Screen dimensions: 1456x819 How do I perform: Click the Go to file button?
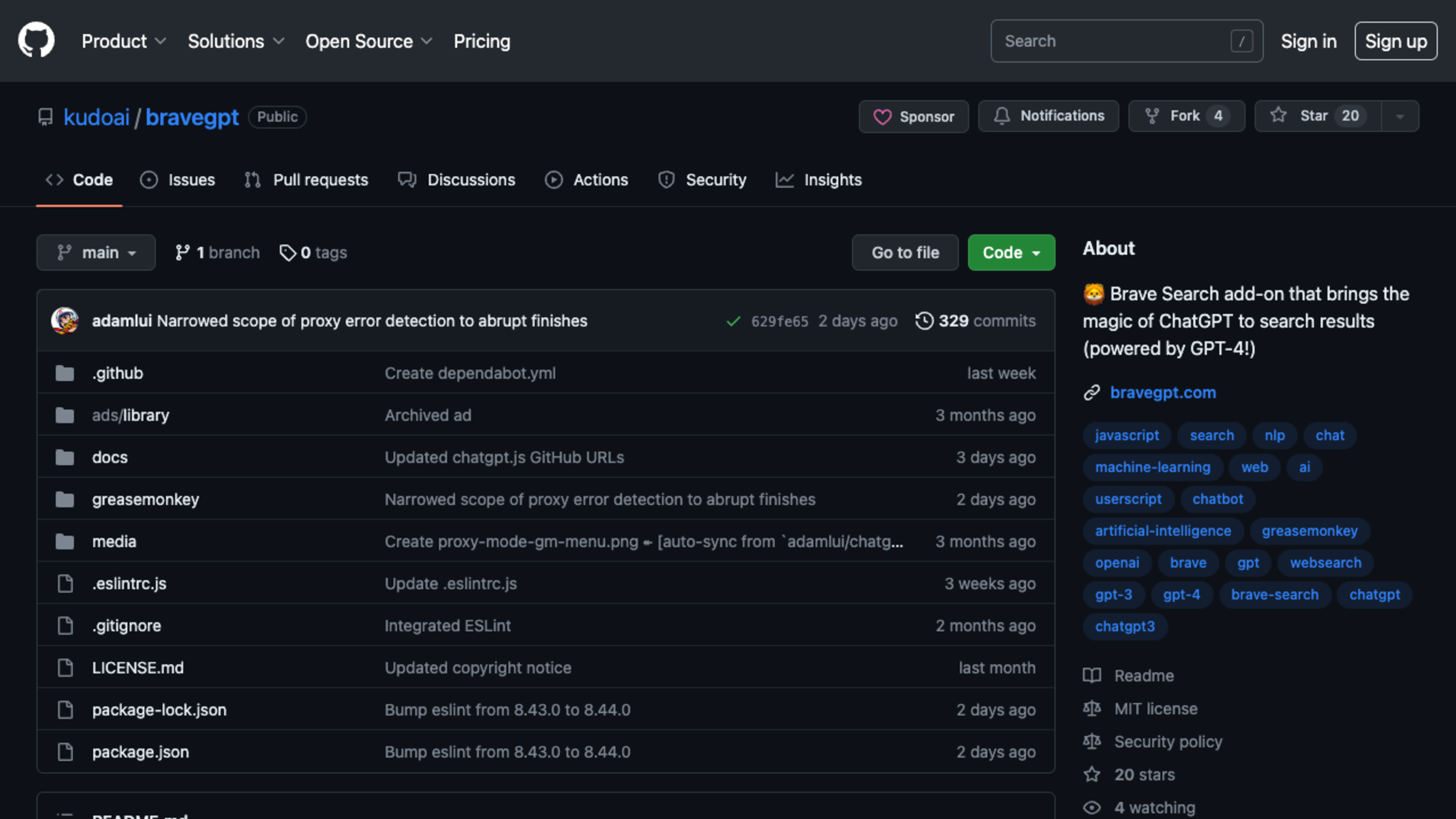pyautogui.click(x=905, y=252)
